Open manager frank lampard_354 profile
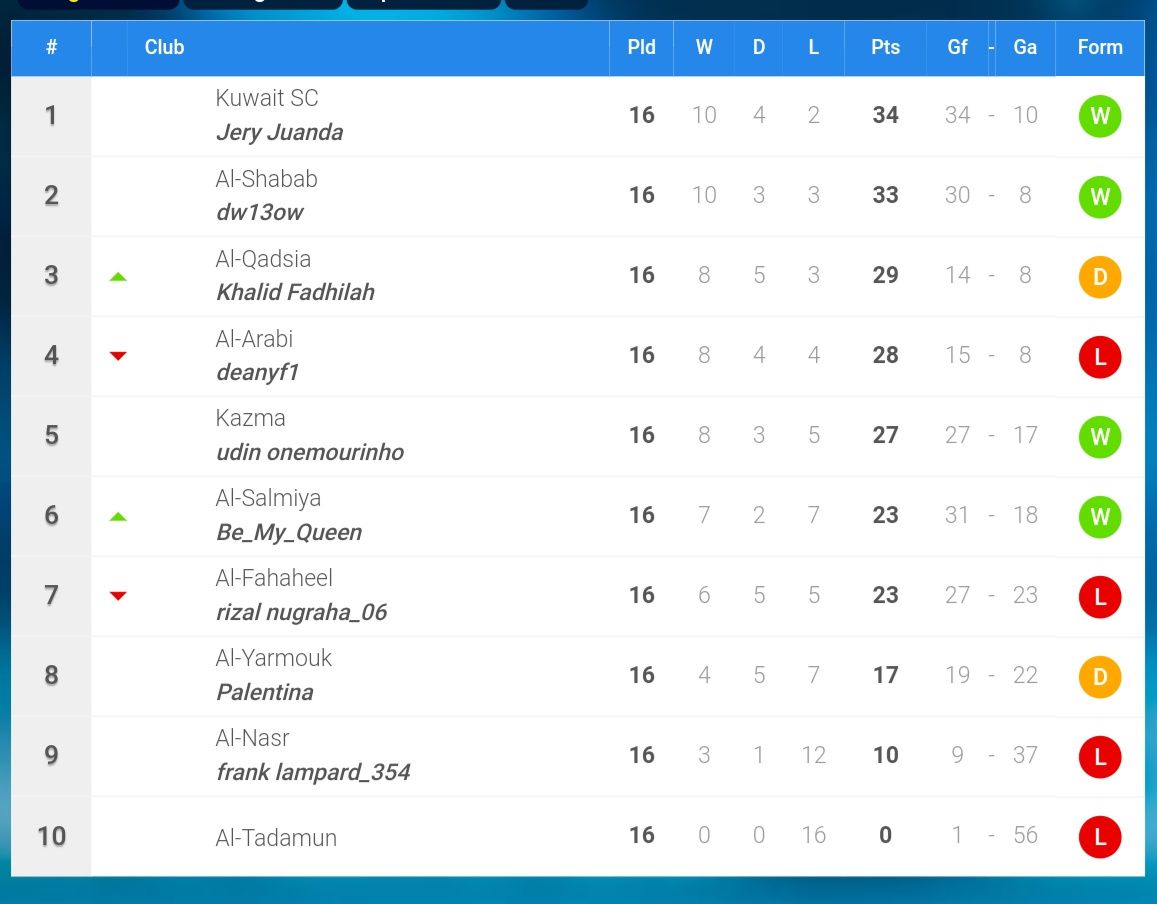1157x904 pixels. click(x=313, y=772)
